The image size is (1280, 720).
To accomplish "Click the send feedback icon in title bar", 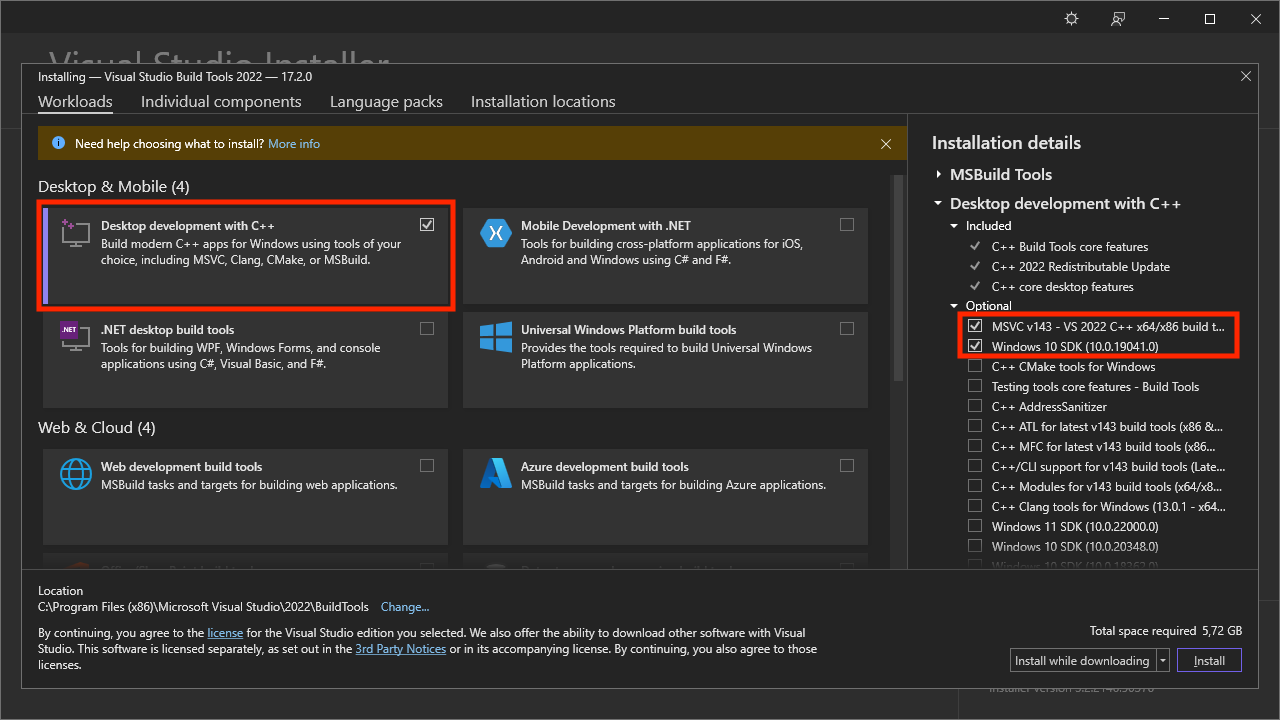I will [1117, 18].
